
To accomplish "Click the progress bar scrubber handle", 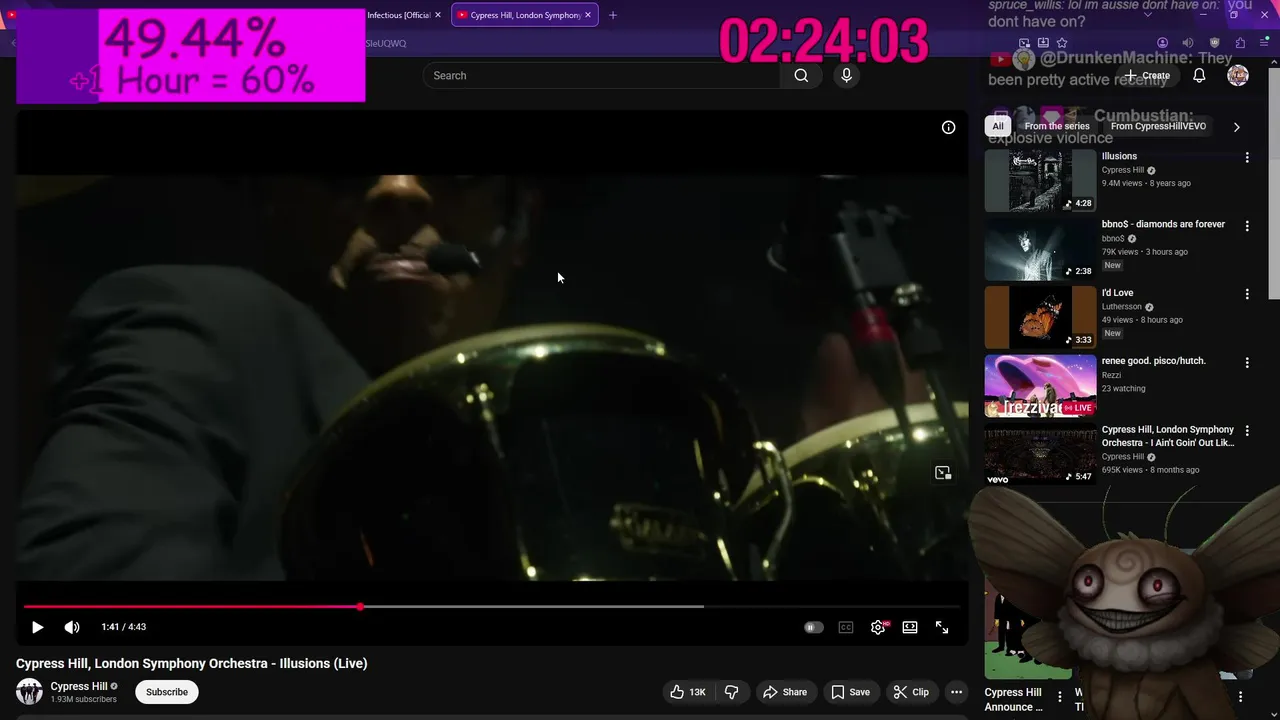I will point(360,606).
